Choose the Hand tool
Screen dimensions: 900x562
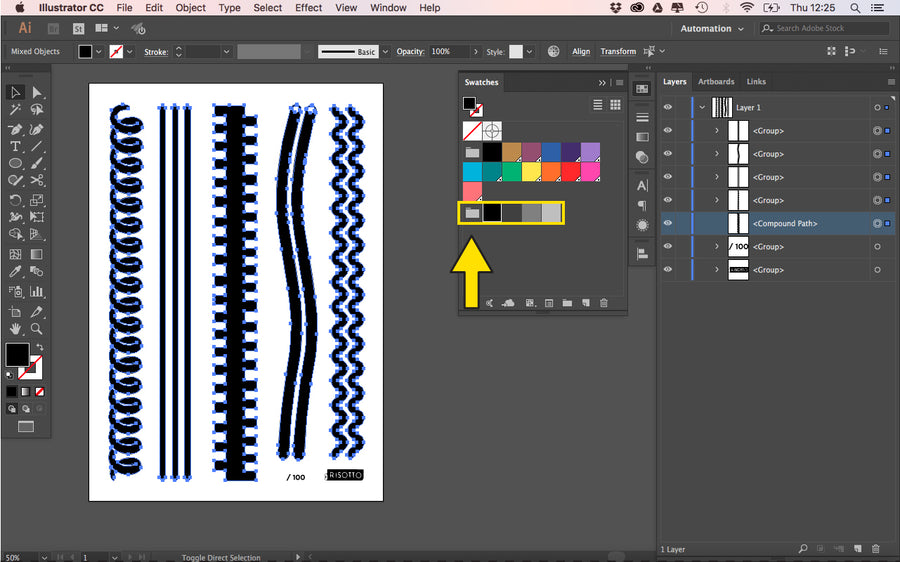pyautogui.click(x=16, y=328)
